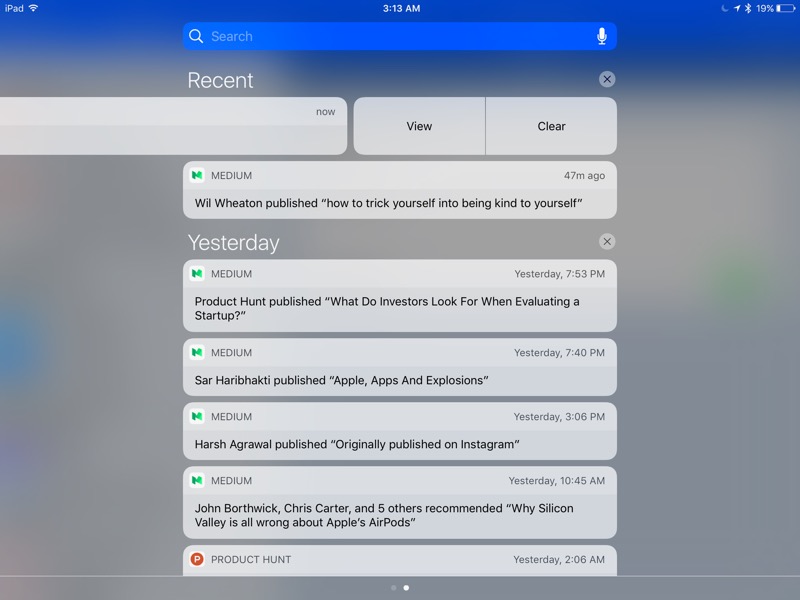The image size is (800, 600).
Task: Tap Medium icon on 7:40 PM notification
Action: (x=197, y=353)
